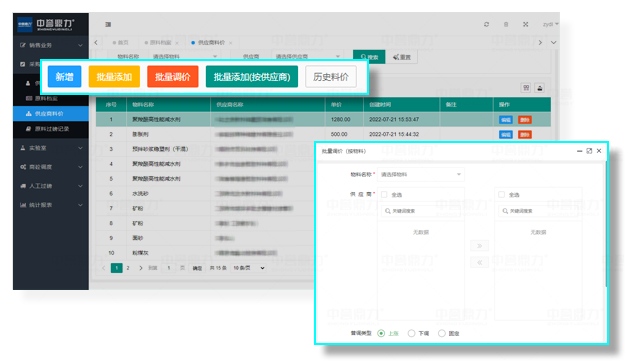Open the column settings grid icon
The height and width of the screenshot is (364, 637).
(526, 88)
